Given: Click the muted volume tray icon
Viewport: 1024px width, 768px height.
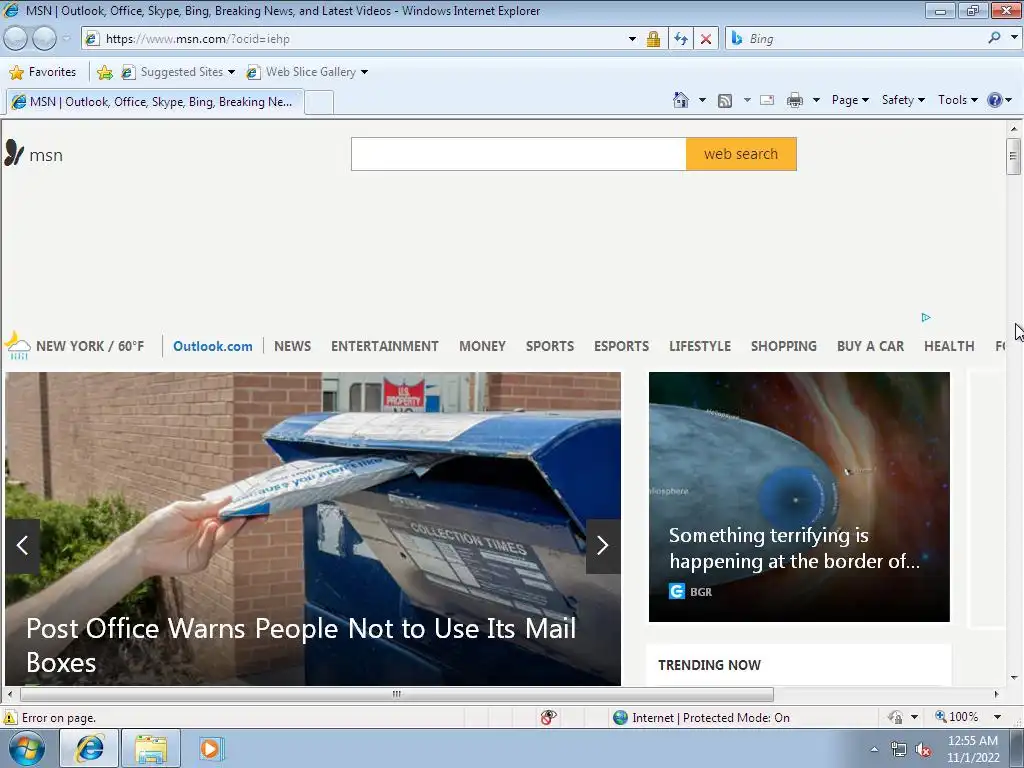Looking at the screenshot, I should [x=923, y=750].
